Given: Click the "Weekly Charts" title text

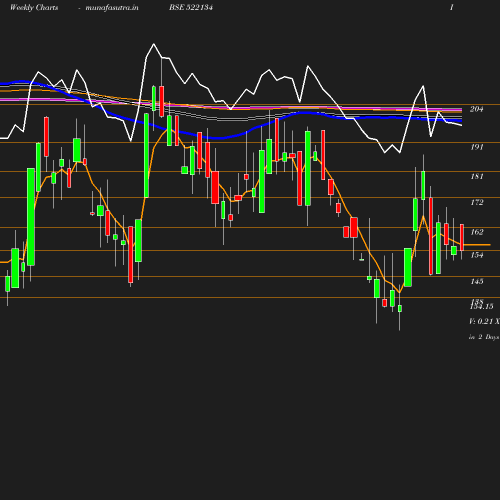Looking at the screenshot, I should point(34,8).
